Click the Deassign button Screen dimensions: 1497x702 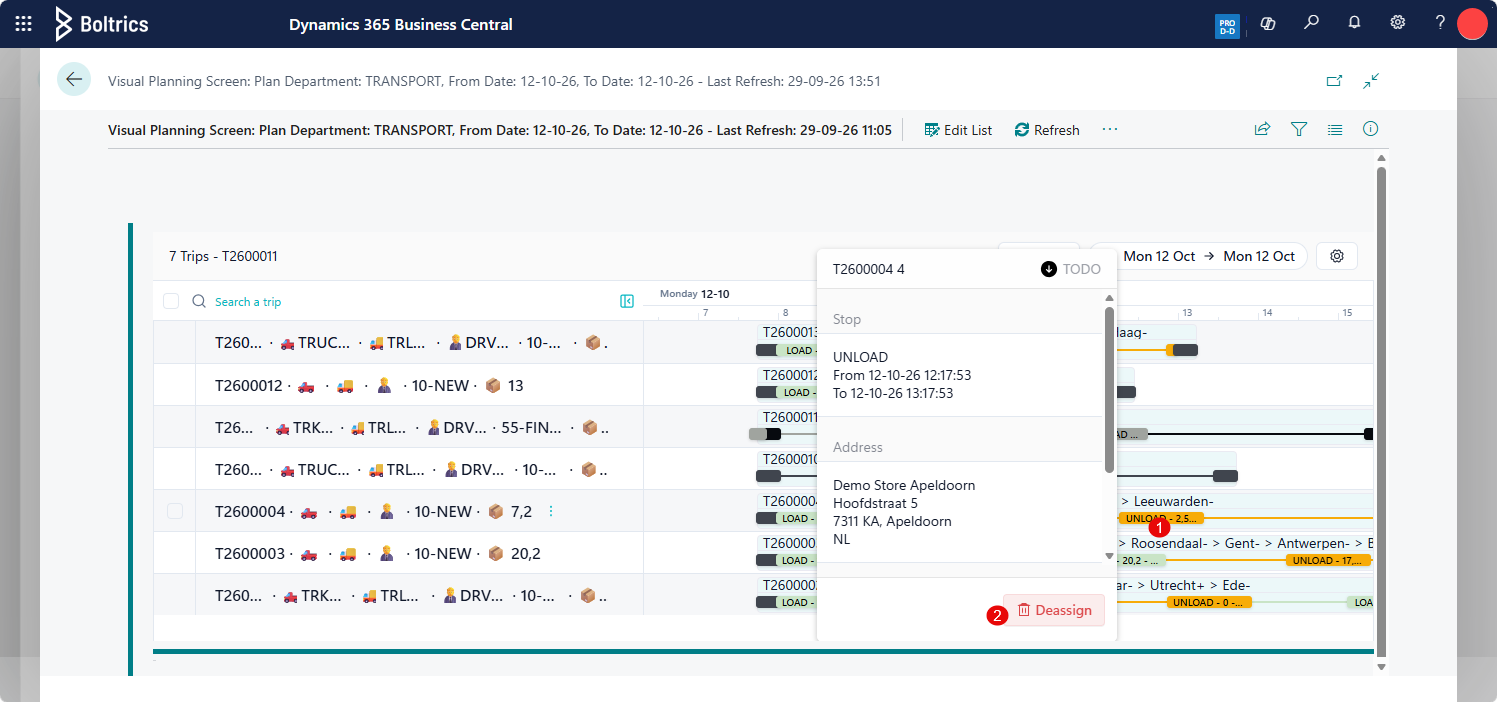point(1054,610)
